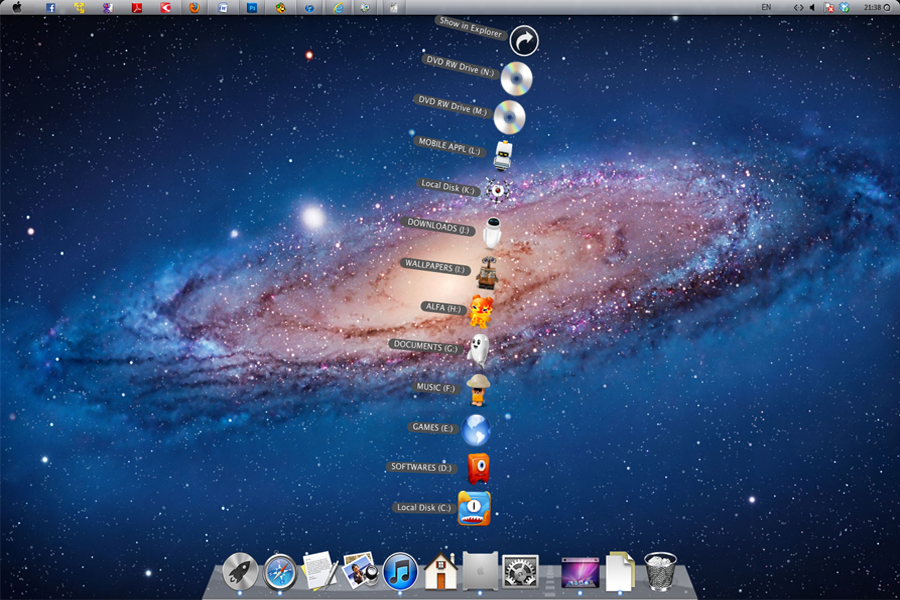Click the red C icon beside Acrobat
Image resolution: width=900 pixels, height=600 pixels.
tap(165, 7)
